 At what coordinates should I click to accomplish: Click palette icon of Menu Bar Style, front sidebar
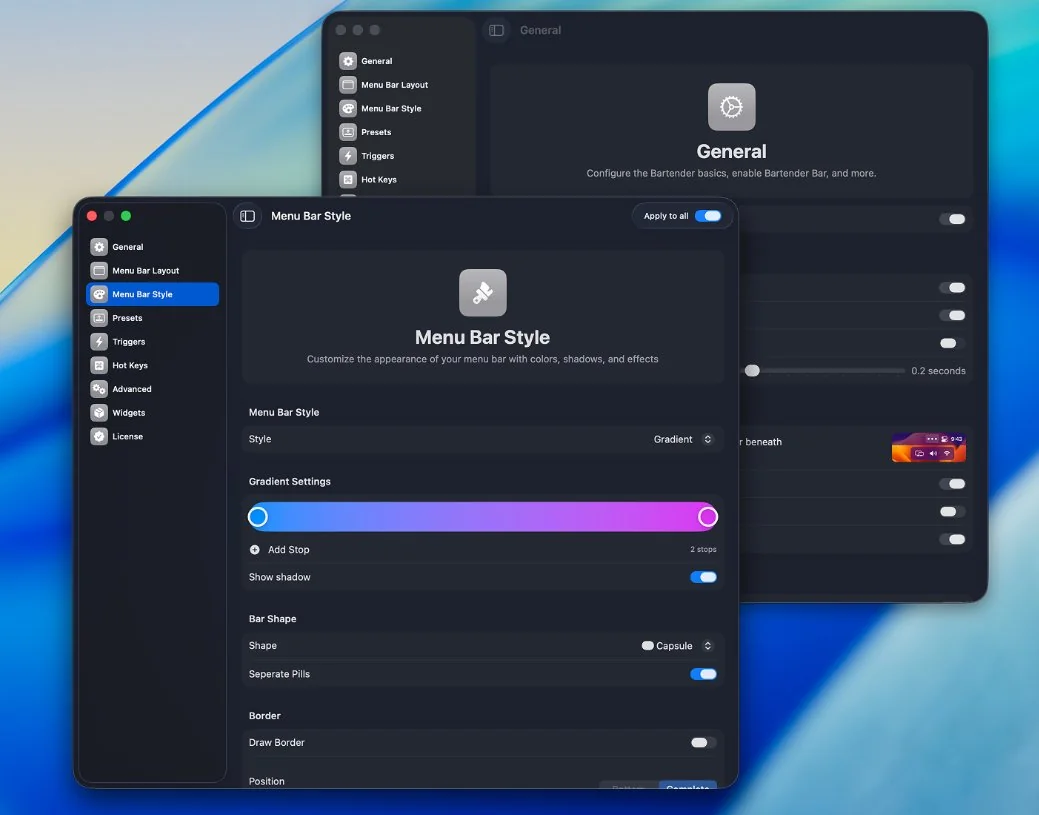click(x=99, y=294)
